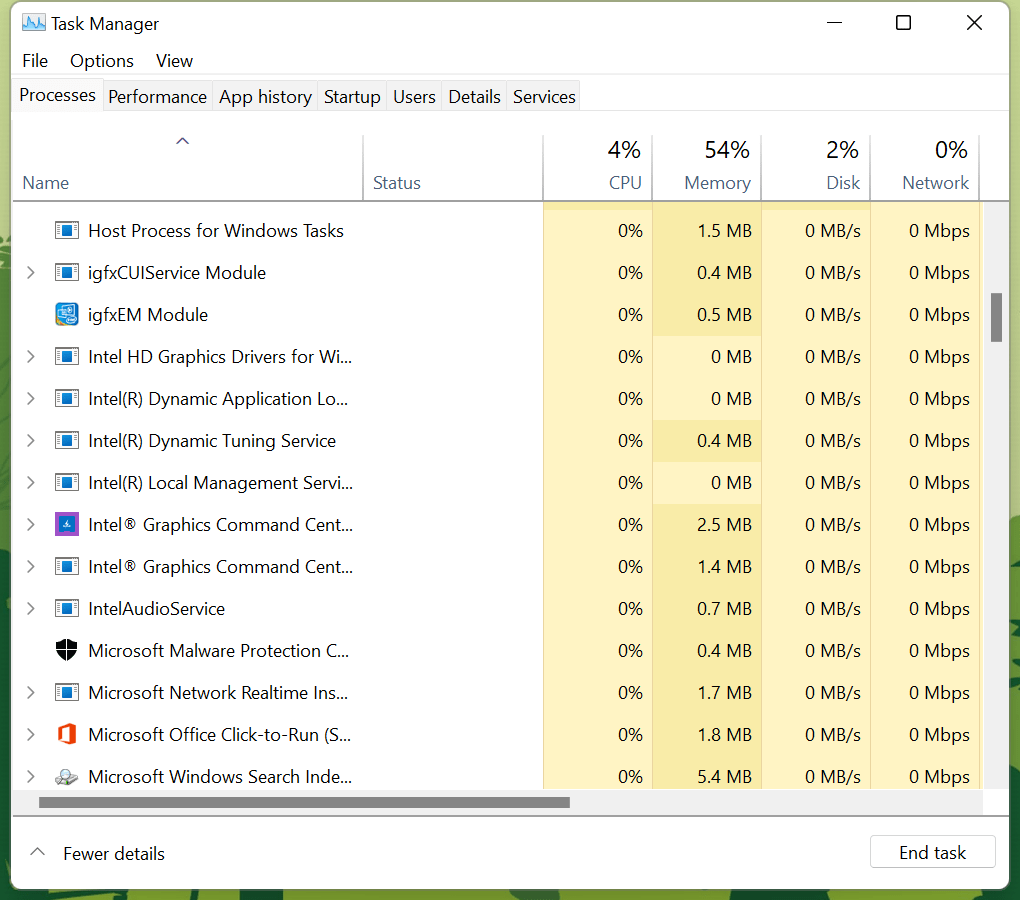The image size is (1020, 900).
Task: Click the IntelAudioService process icon
Action: [x=66, y=609]
